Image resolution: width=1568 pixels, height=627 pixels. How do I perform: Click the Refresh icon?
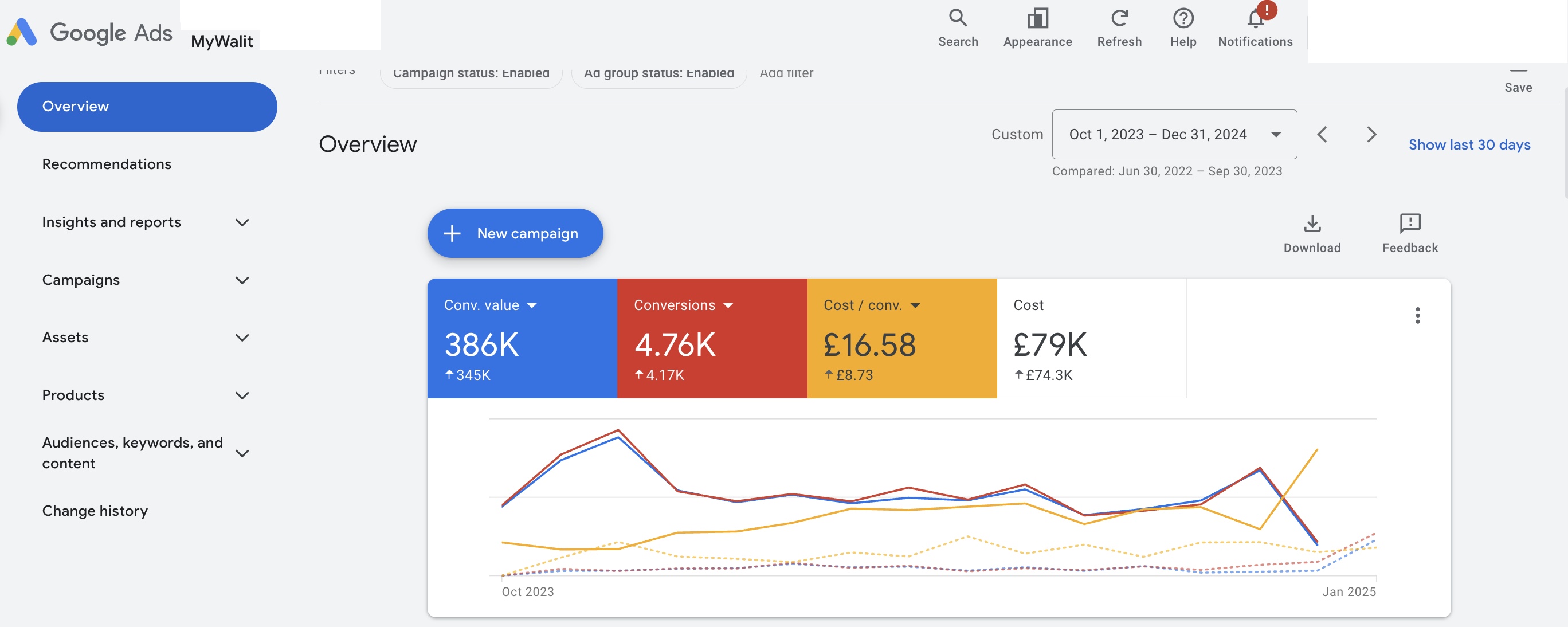click(x=1119, y=18)
